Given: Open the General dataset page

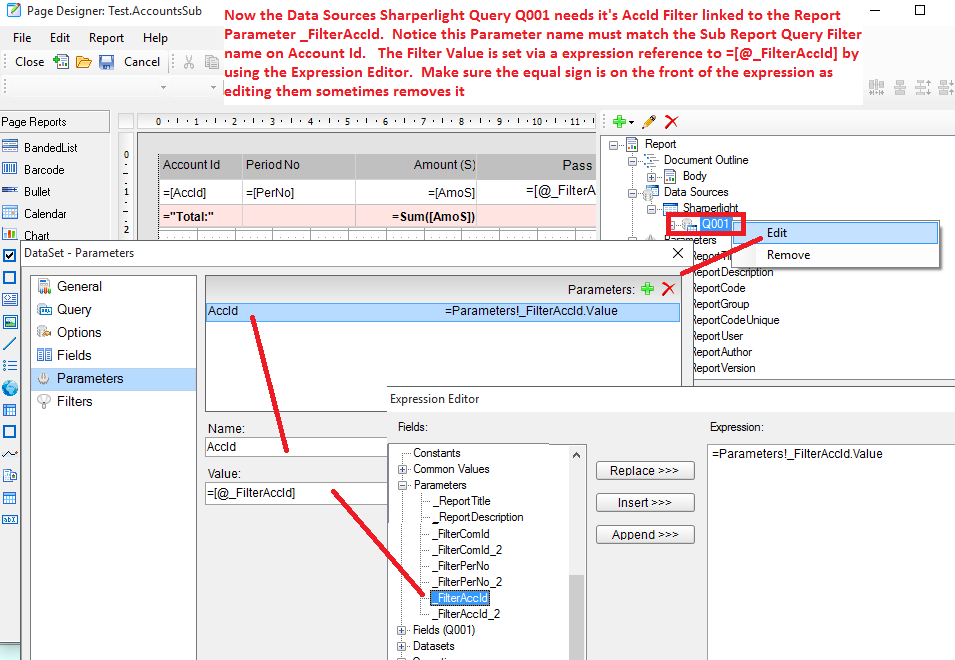Looking at the screenshot, I should 79,286.
